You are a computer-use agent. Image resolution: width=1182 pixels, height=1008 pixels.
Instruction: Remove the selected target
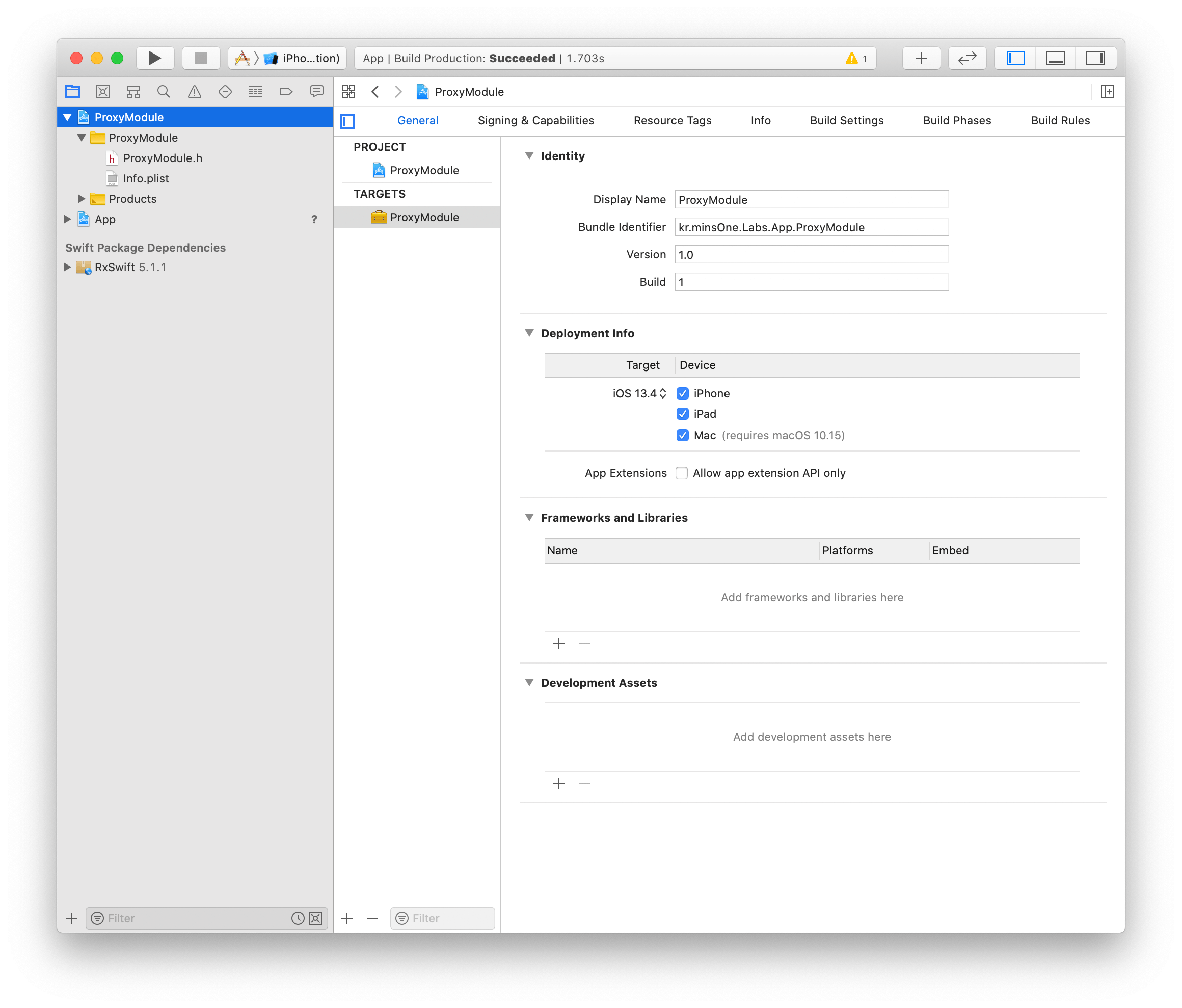[x=372, y=918]
